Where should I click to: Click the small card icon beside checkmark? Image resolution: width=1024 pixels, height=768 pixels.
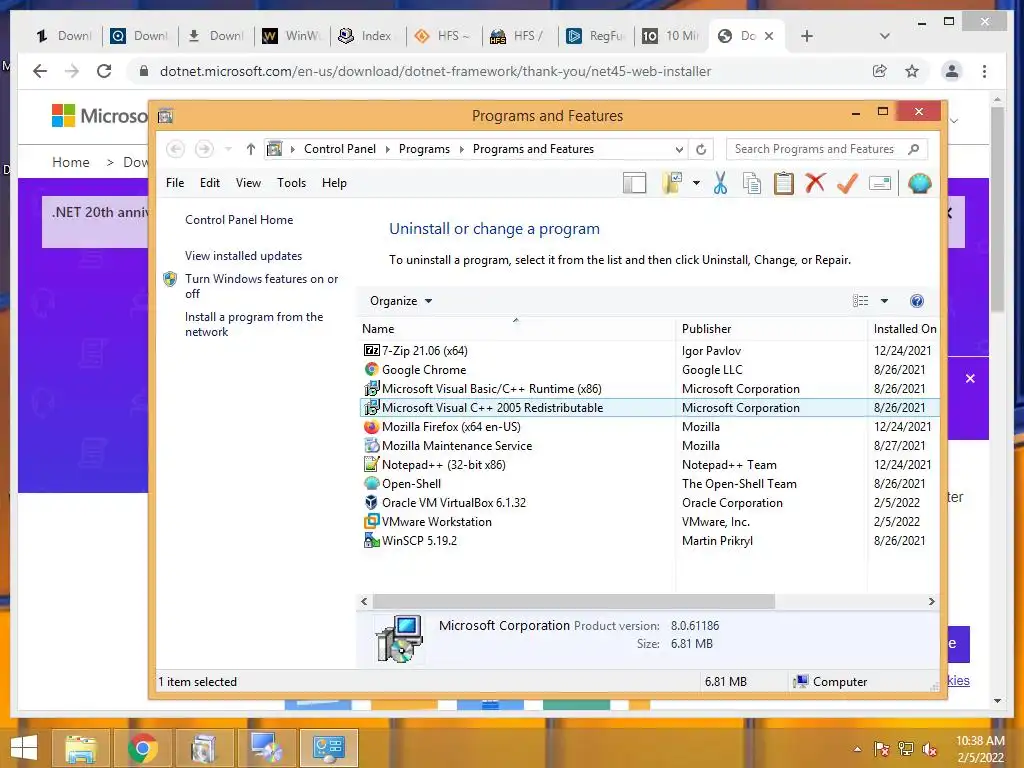[x=880, y=184]
